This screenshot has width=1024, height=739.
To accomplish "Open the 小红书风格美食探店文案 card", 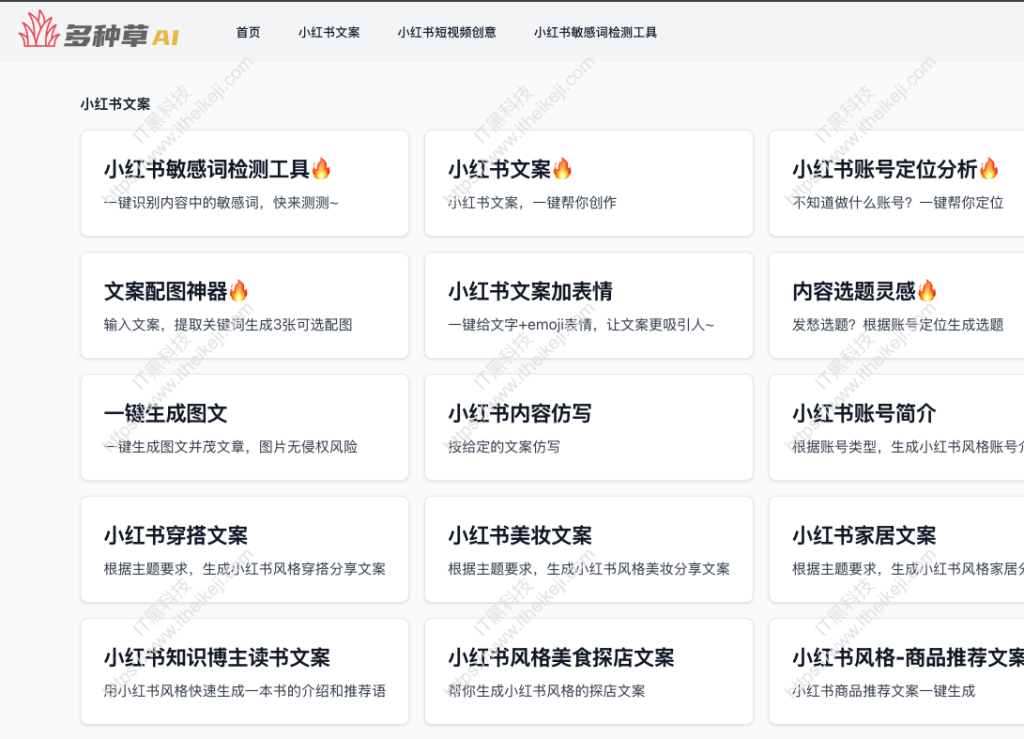I will point(588,671).
